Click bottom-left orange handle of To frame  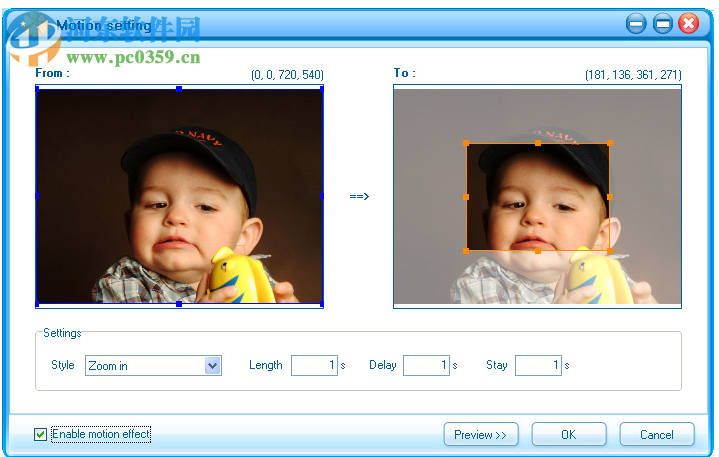coord(466,251)
